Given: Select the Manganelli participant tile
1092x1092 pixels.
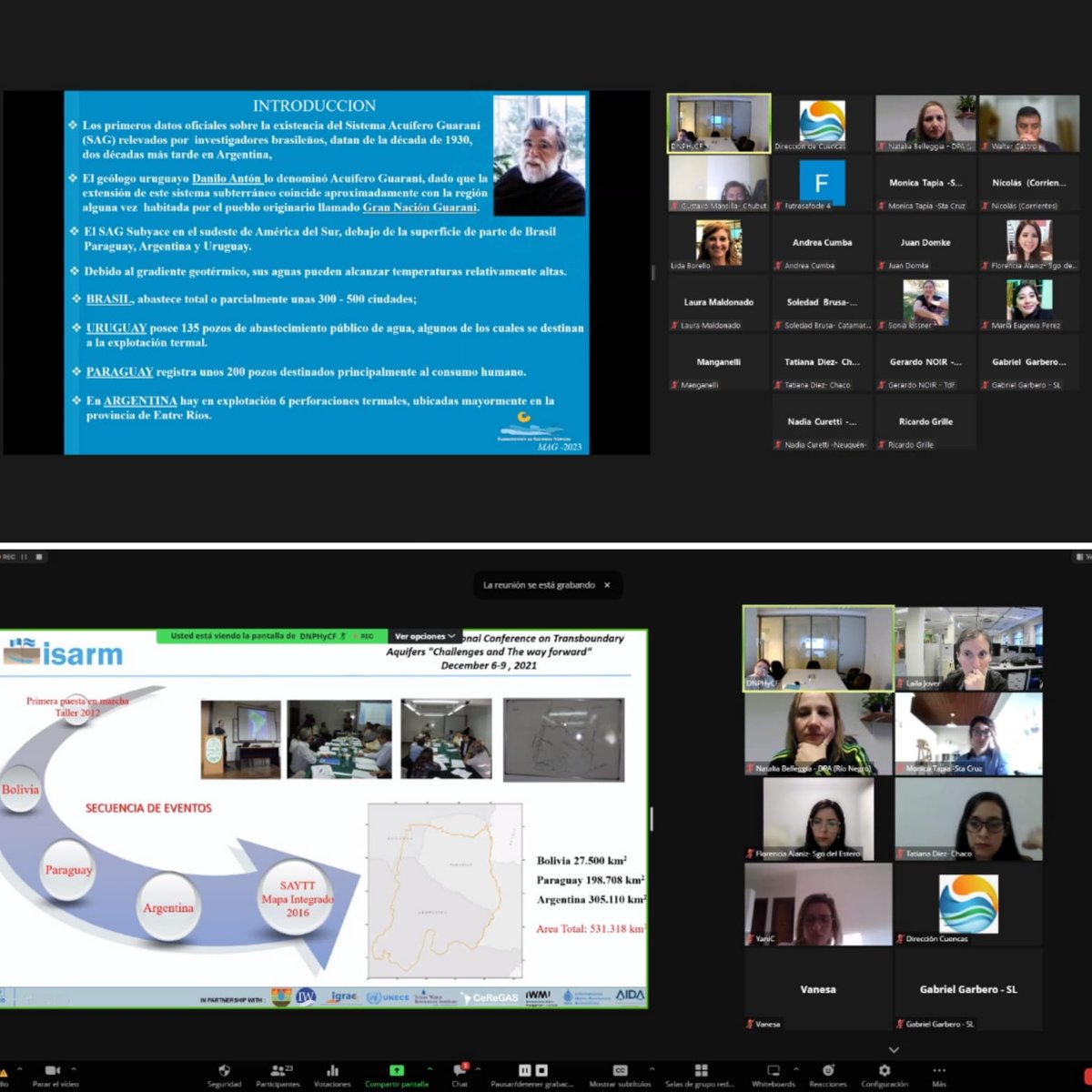Looking at the screenshot, I should 719,362.
